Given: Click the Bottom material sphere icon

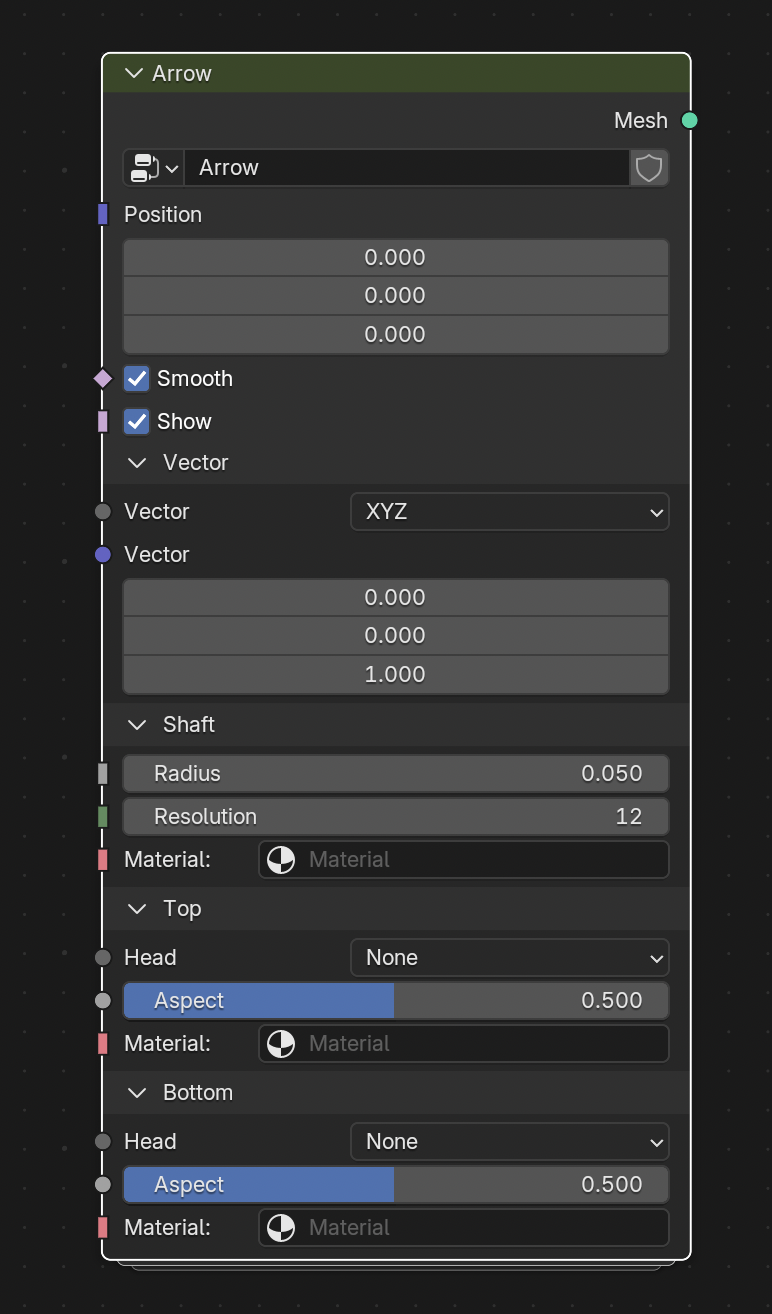Looking at the screenshot, I should (x=281, y=1228).
